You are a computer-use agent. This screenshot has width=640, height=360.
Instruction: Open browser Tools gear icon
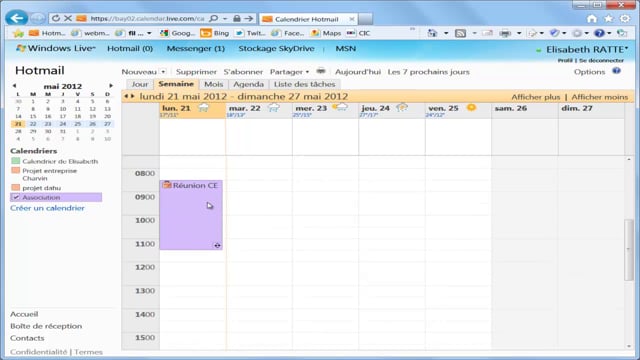[625, 18]
